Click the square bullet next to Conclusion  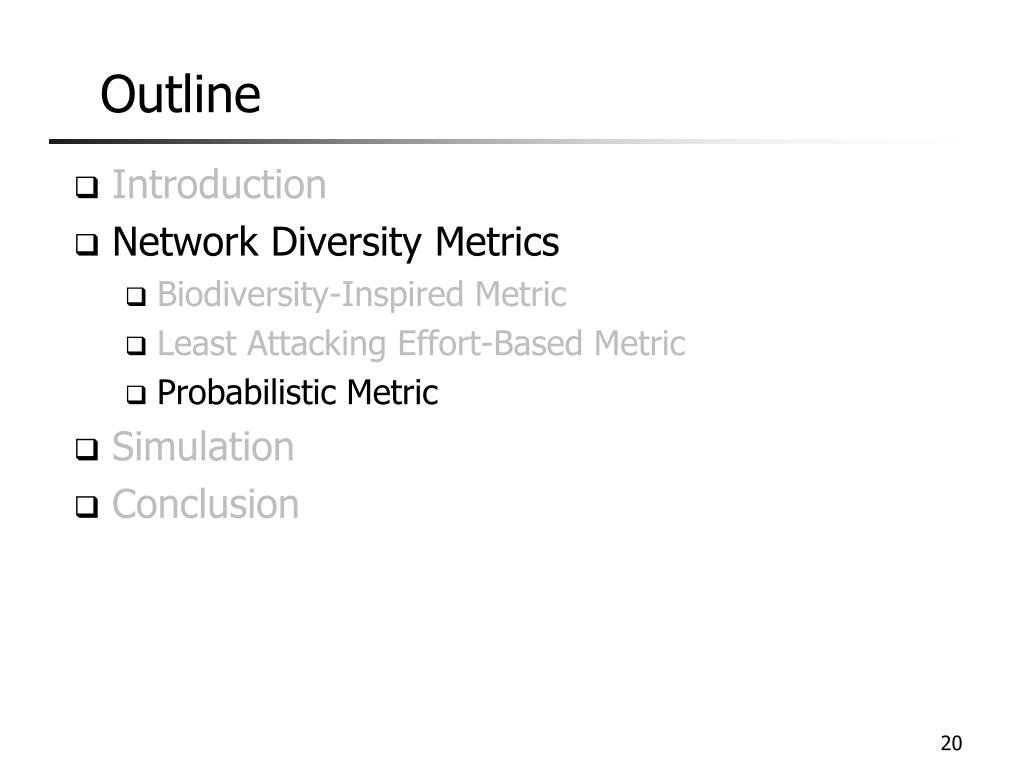click(x=87, y=506)
